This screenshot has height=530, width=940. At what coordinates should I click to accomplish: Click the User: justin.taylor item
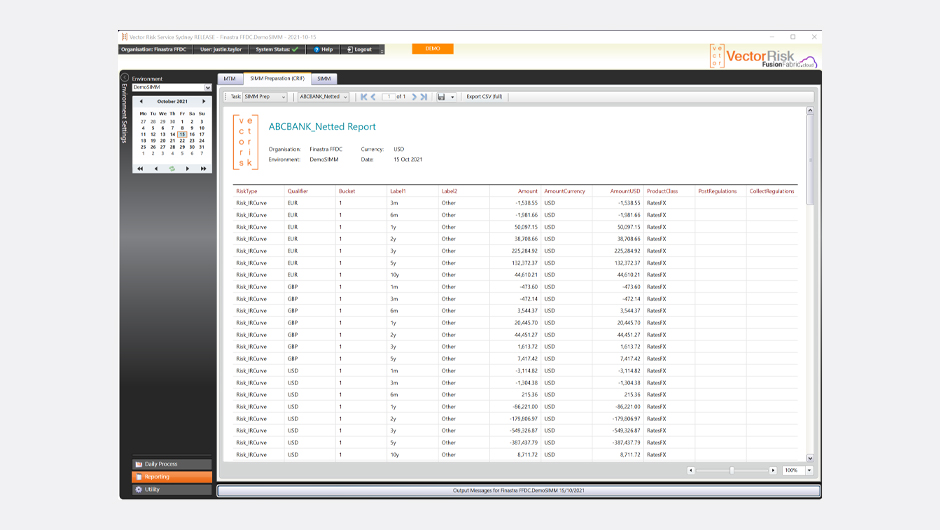pos(221,50)
